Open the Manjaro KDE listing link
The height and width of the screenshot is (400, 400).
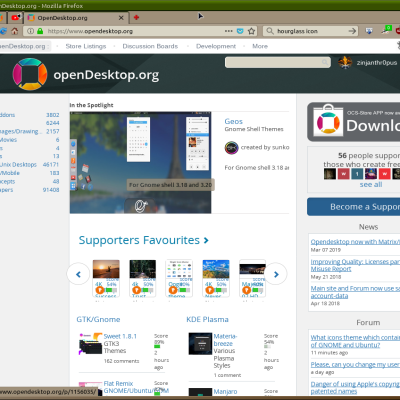[x=225, y=391]
